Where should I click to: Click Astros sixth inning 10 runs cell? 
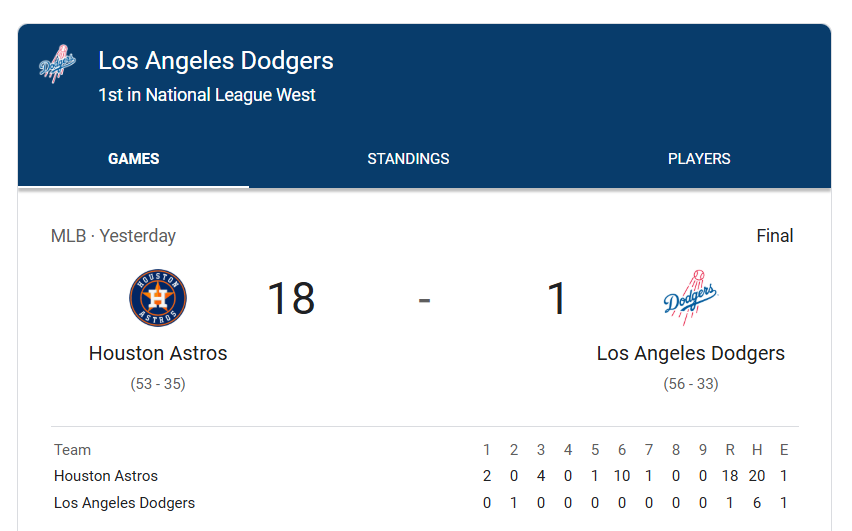(622, 476)
